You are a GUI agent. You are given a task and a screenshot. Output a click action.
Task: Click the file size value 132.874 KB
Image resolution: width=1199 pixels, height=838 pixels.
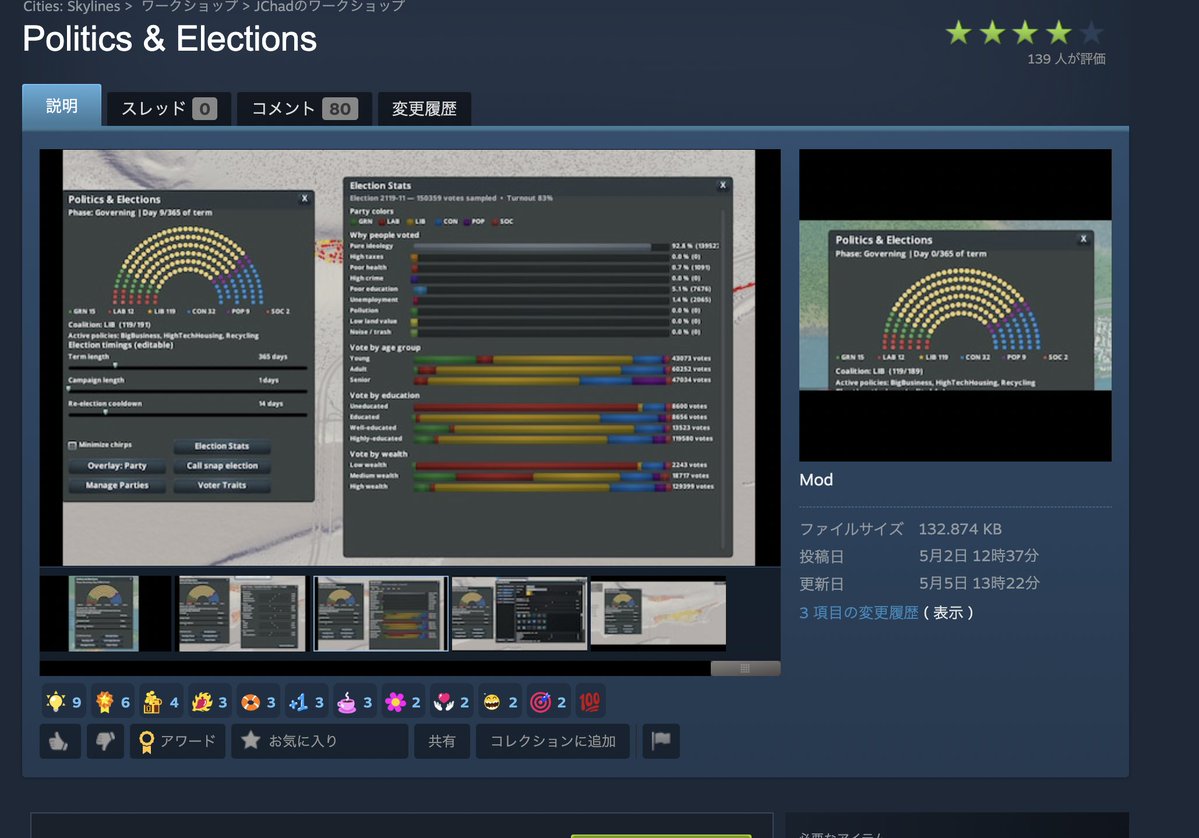960,529
